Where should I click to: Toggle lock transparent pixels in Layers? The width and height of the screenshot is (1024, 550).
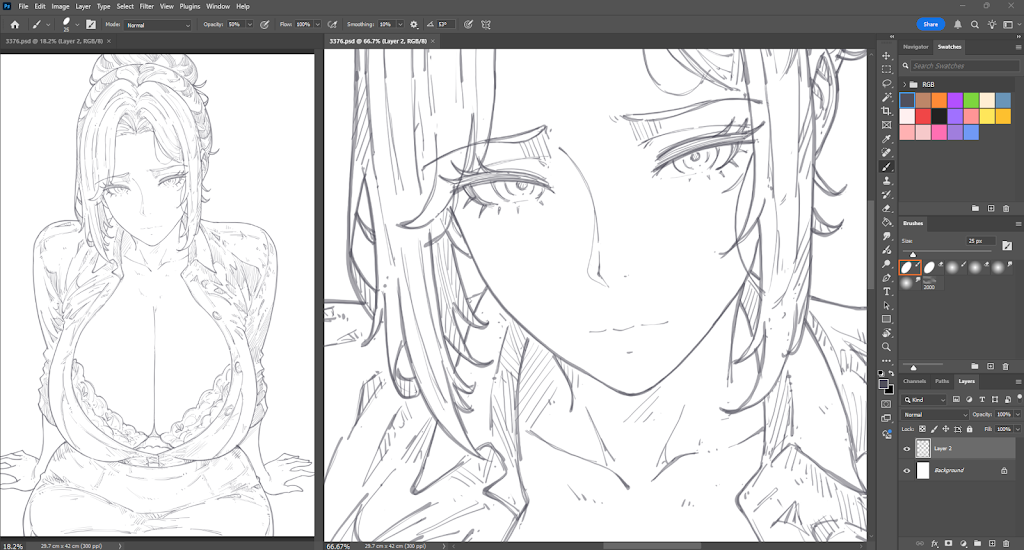pos(922,429)
